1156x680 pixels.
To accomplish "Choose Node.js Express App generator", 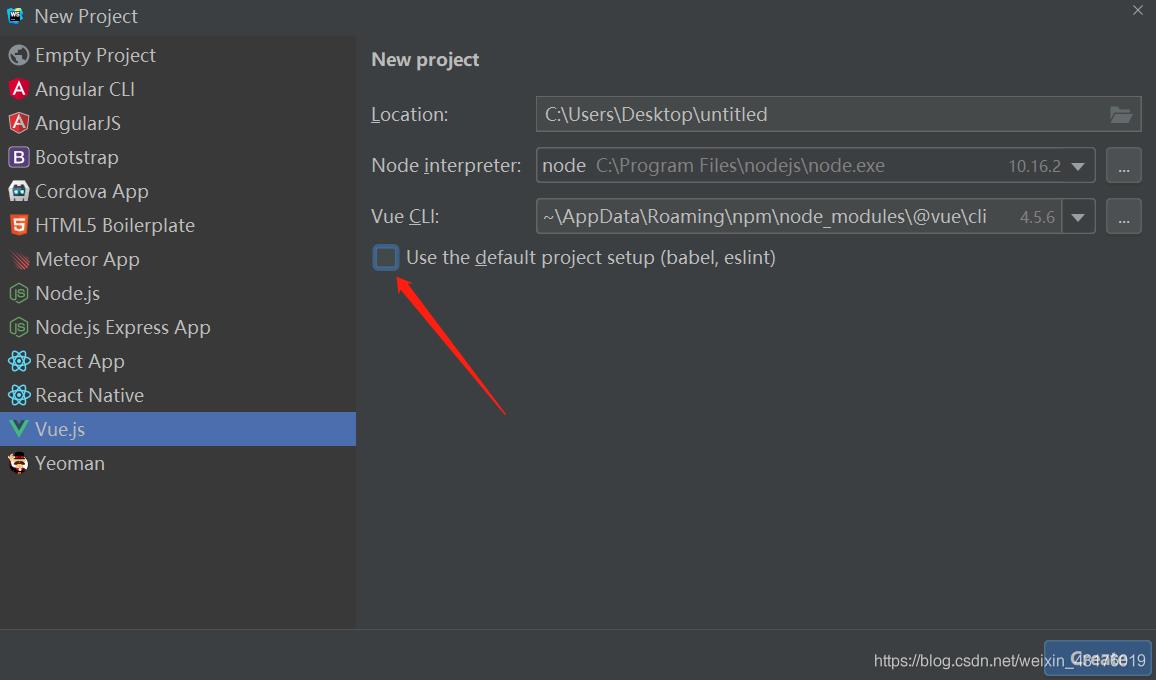I will (122, 327).
